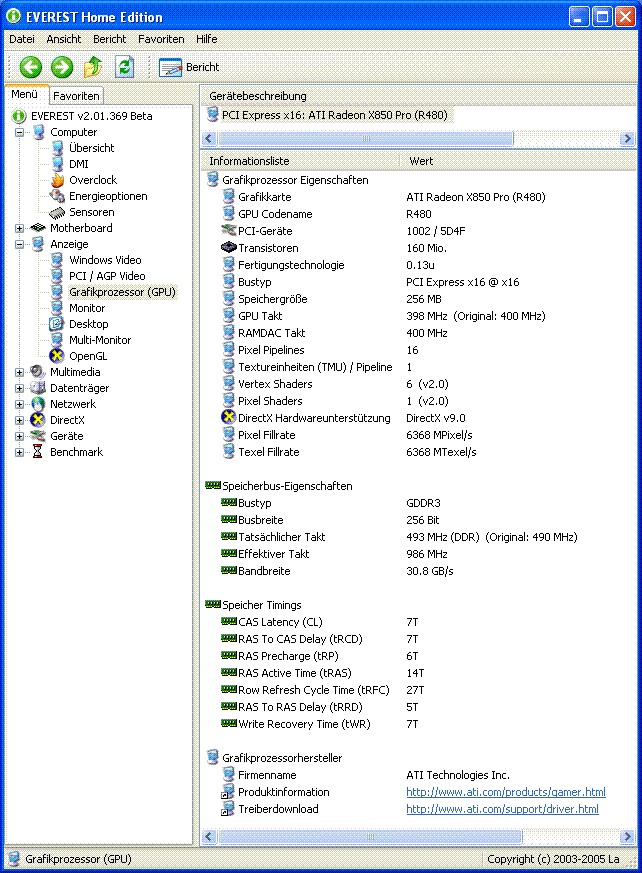Image resolution: width=642 pixels, height=873 pixels.
Task: Expand the Datenträger tree node
Action: pyautogui.click(x=19, y=389)
